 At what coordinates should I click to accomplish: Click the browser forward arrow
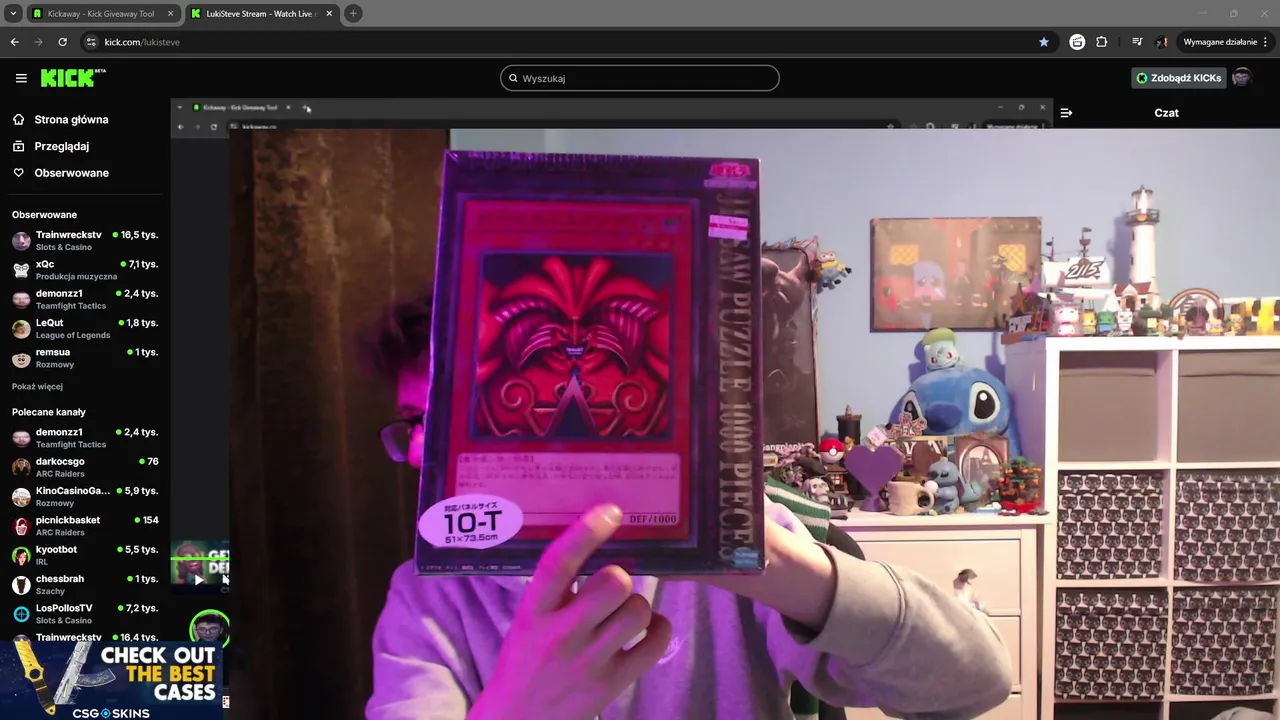(x=38, y=42)
